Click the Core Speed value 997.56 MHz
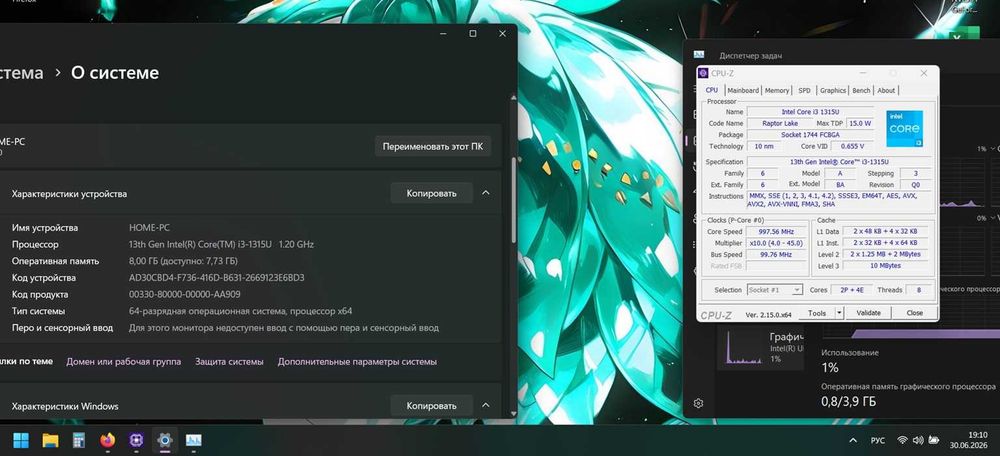 pos(774,232)
